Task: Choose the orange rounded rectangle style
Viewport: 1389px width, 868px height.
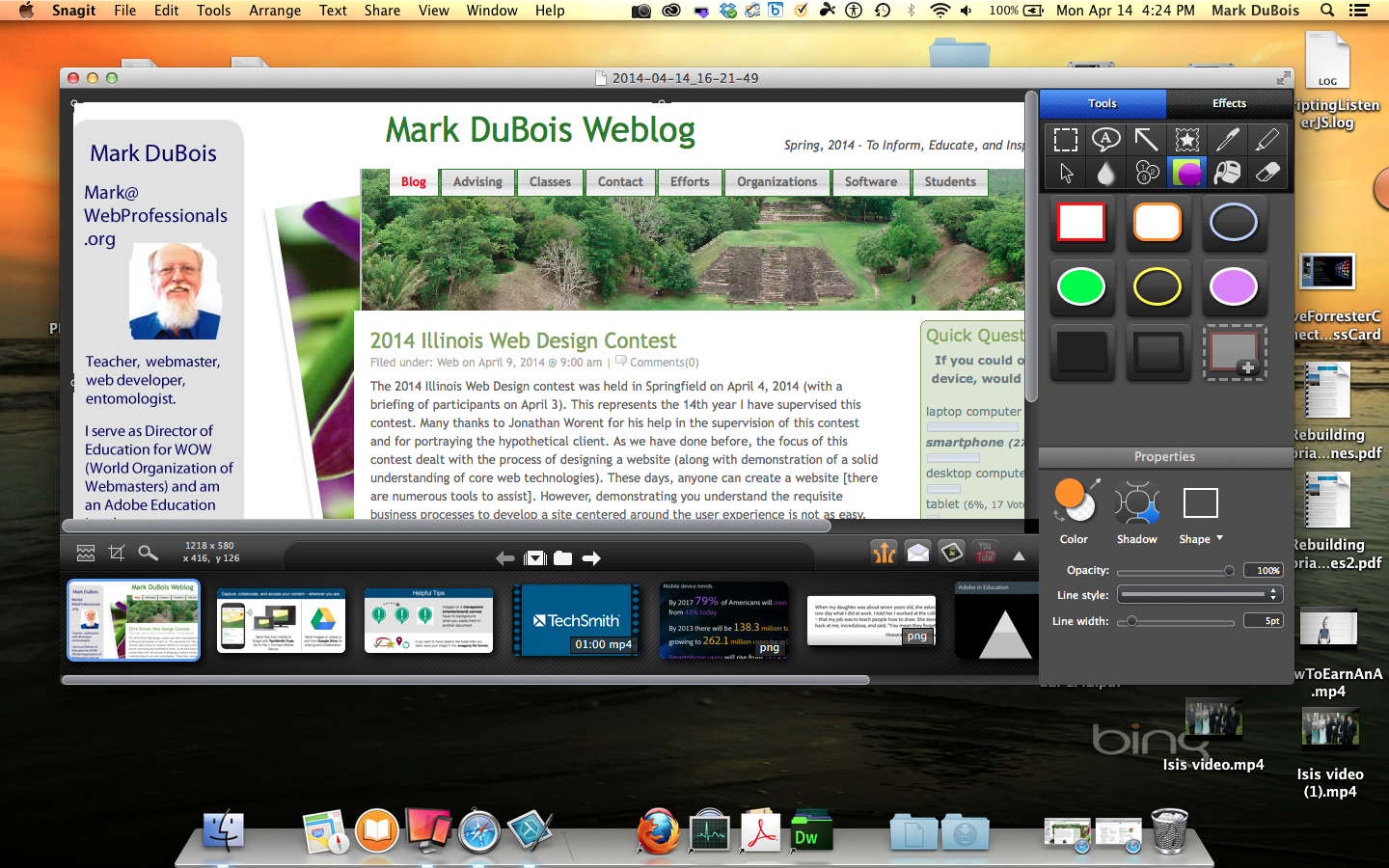Action: tap(1157, 223)
